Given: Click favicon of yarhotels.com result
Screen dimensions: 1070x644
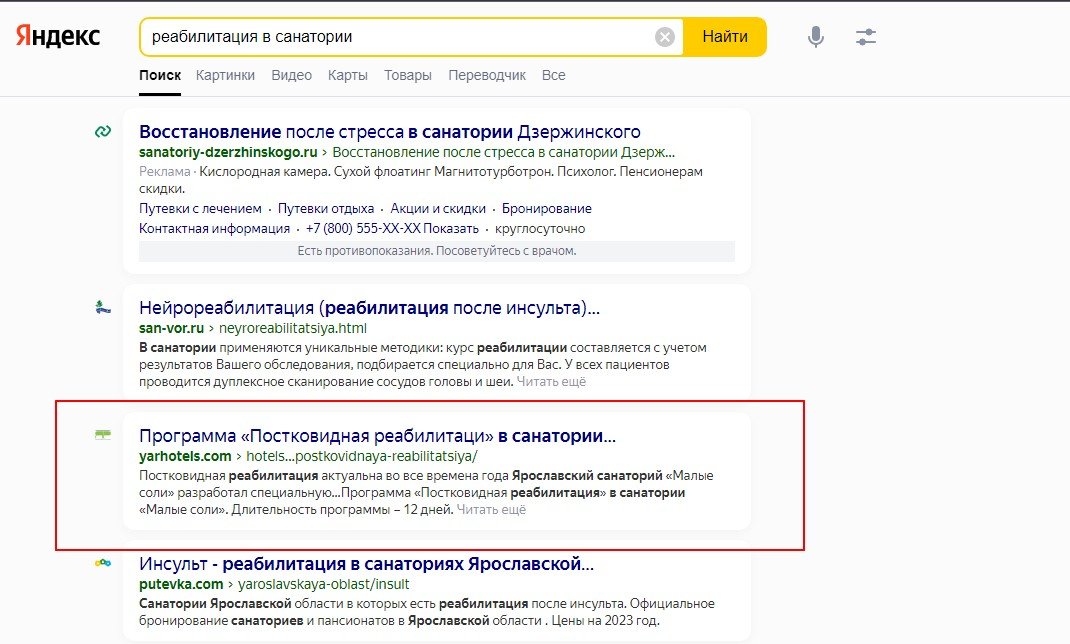Looking at the screenshot, I should click(103, 435).
